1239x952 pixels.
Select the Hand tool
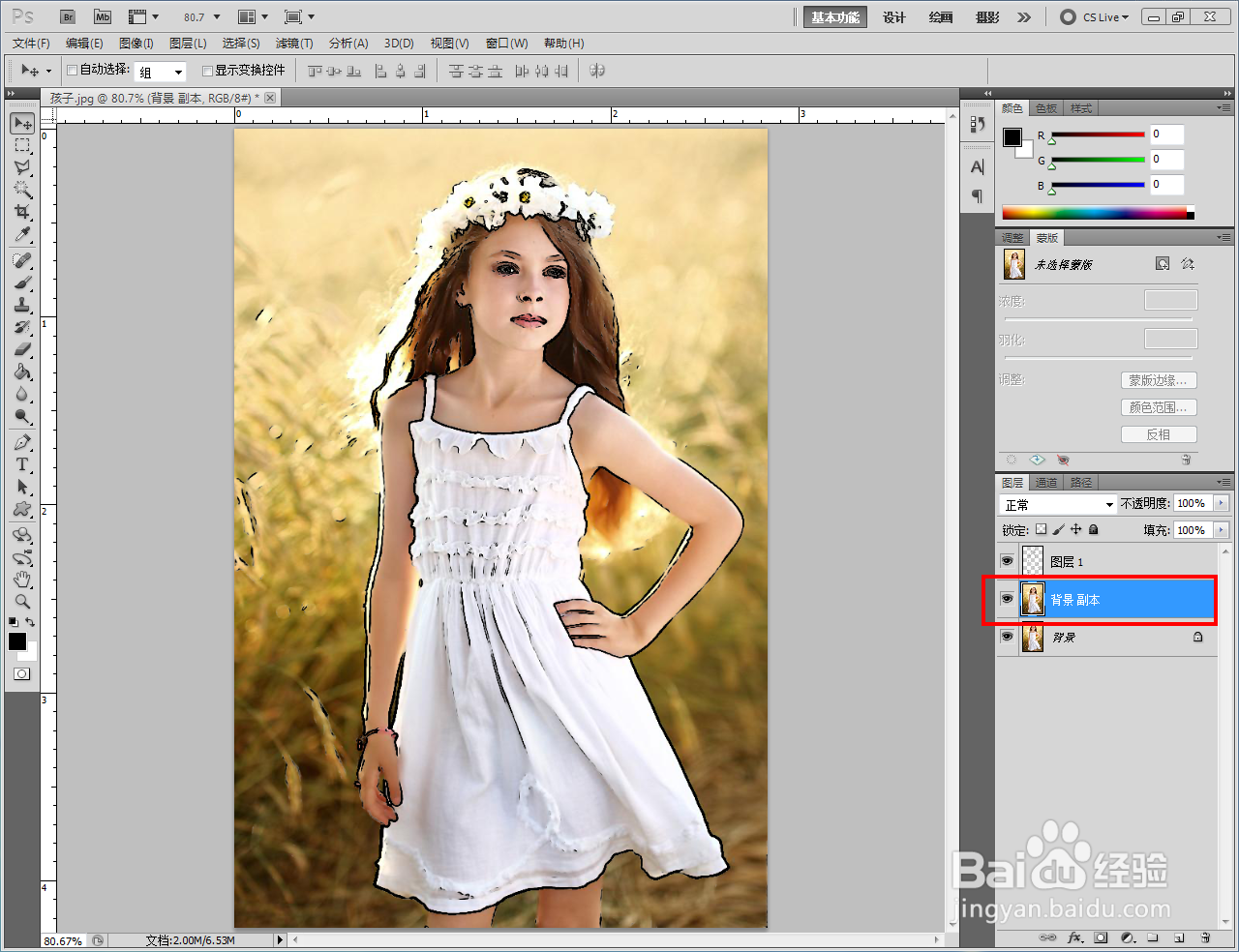point(22,580)
